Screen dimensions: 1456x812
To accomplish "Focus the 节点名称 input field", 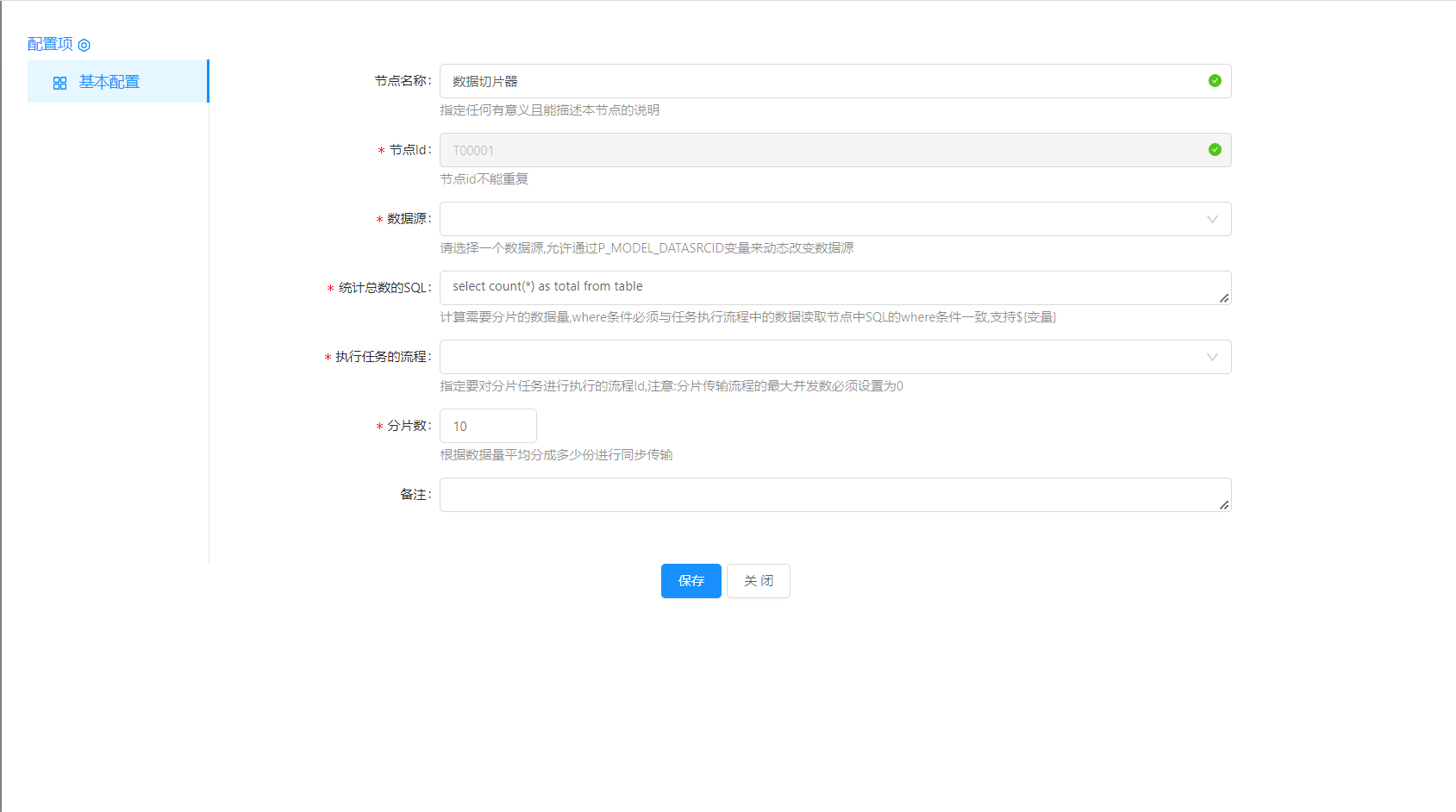I will point(819,81).
